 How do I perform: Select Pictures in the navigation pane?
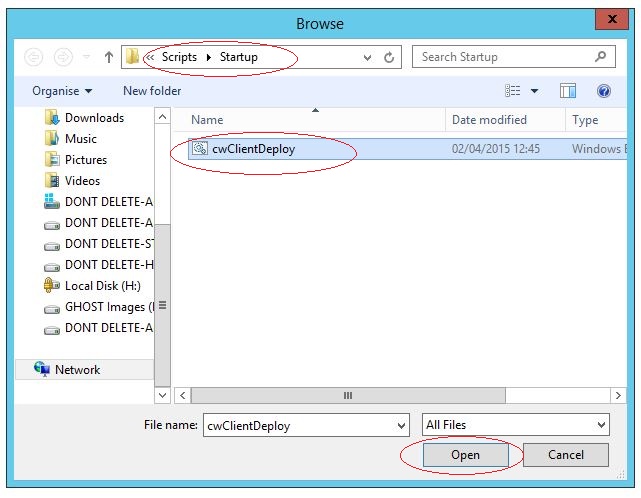pos(86,160)
